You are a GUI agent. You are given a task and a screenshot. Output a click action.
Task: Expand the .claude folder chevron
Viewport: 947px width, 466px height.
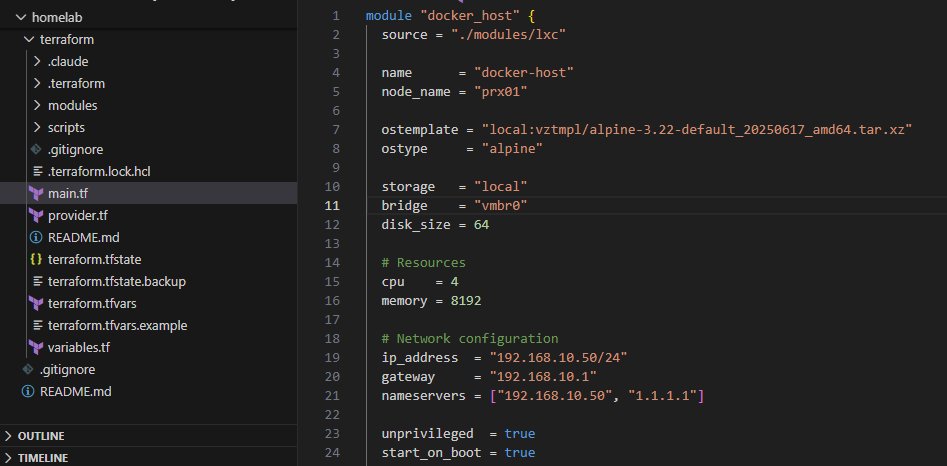[x=37, y=62]
